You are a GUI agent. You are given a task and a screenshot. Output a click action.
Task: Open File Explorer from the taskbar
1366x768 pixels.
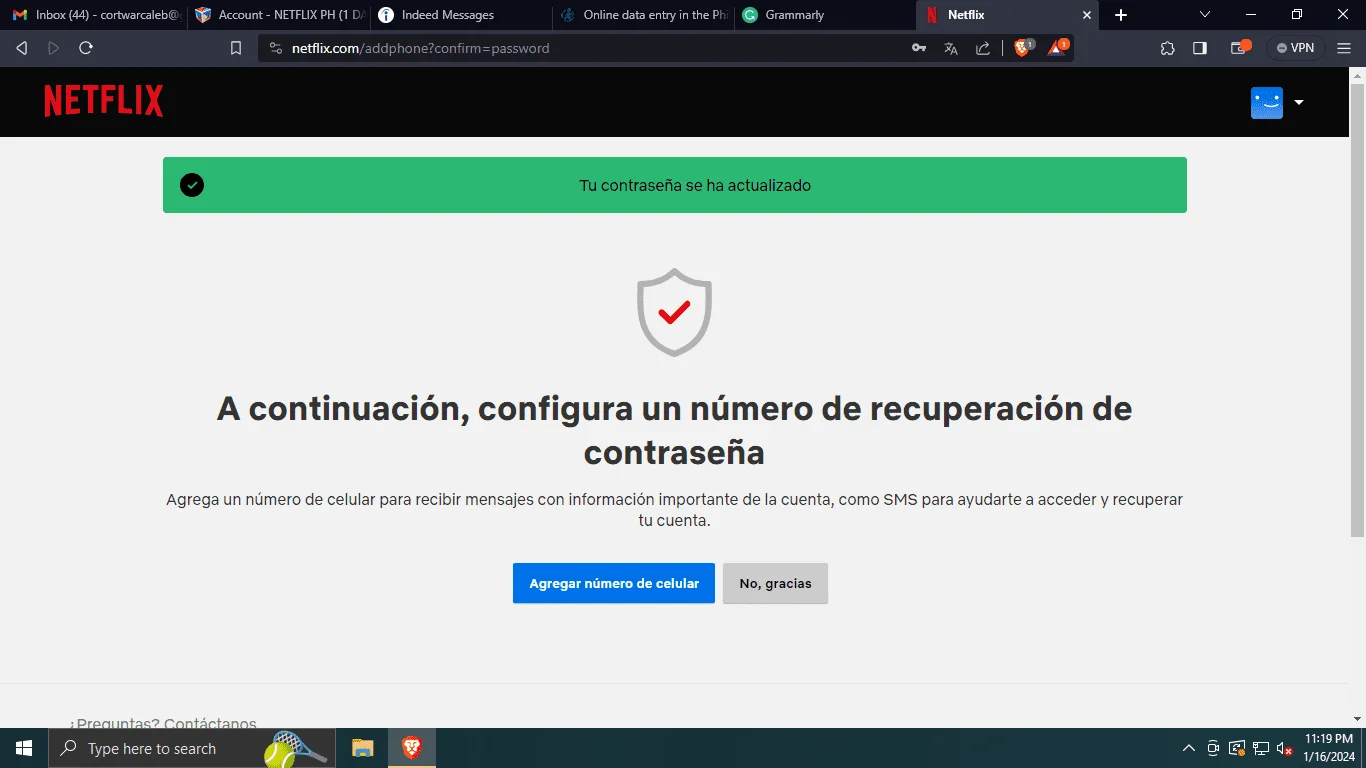click(x=362, y=748)
